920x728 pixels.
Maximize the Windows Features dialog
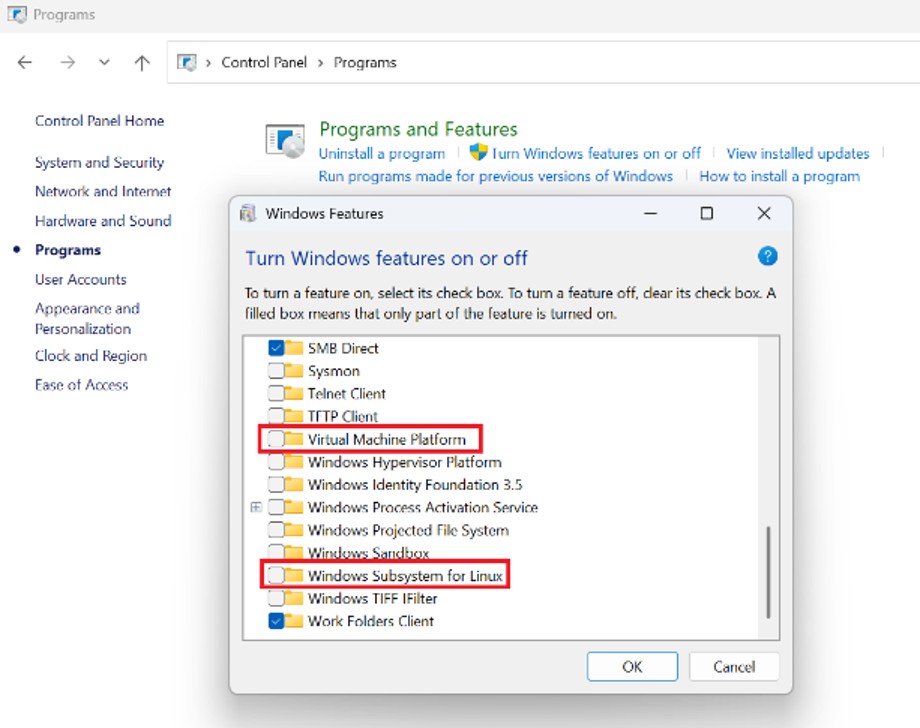click(x=707, y=214)
